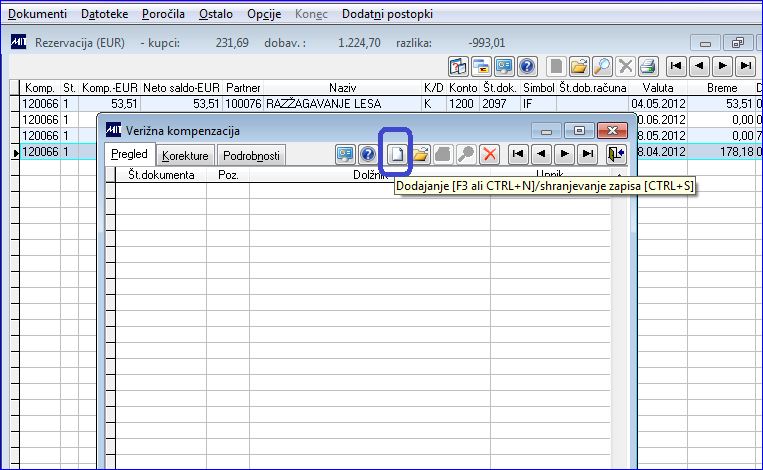Click the printer icon in main toolbar
763x470 pixels.
pos(649,67)
